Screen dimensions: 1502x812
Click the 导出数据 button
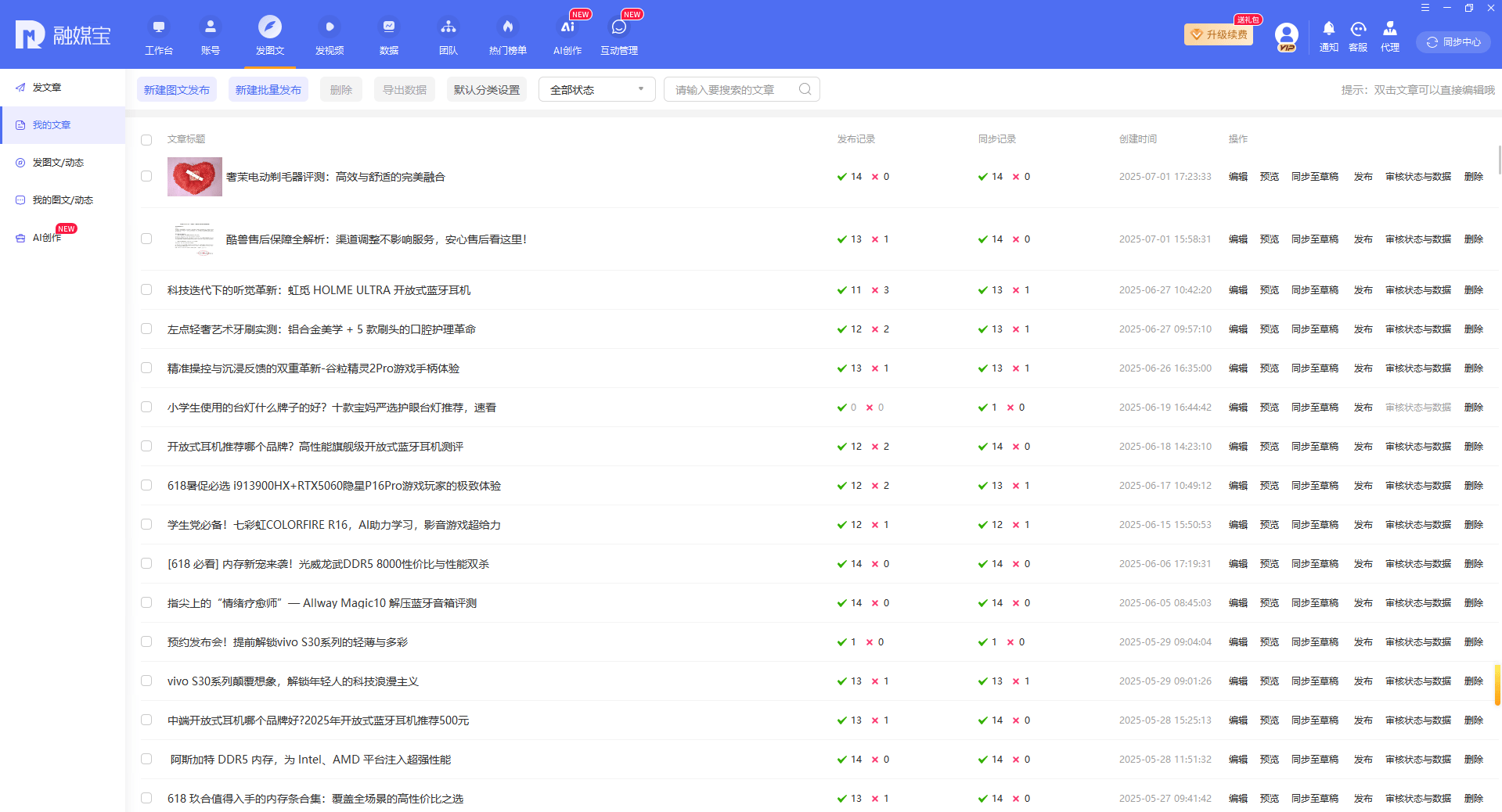(x=405, y=90)
